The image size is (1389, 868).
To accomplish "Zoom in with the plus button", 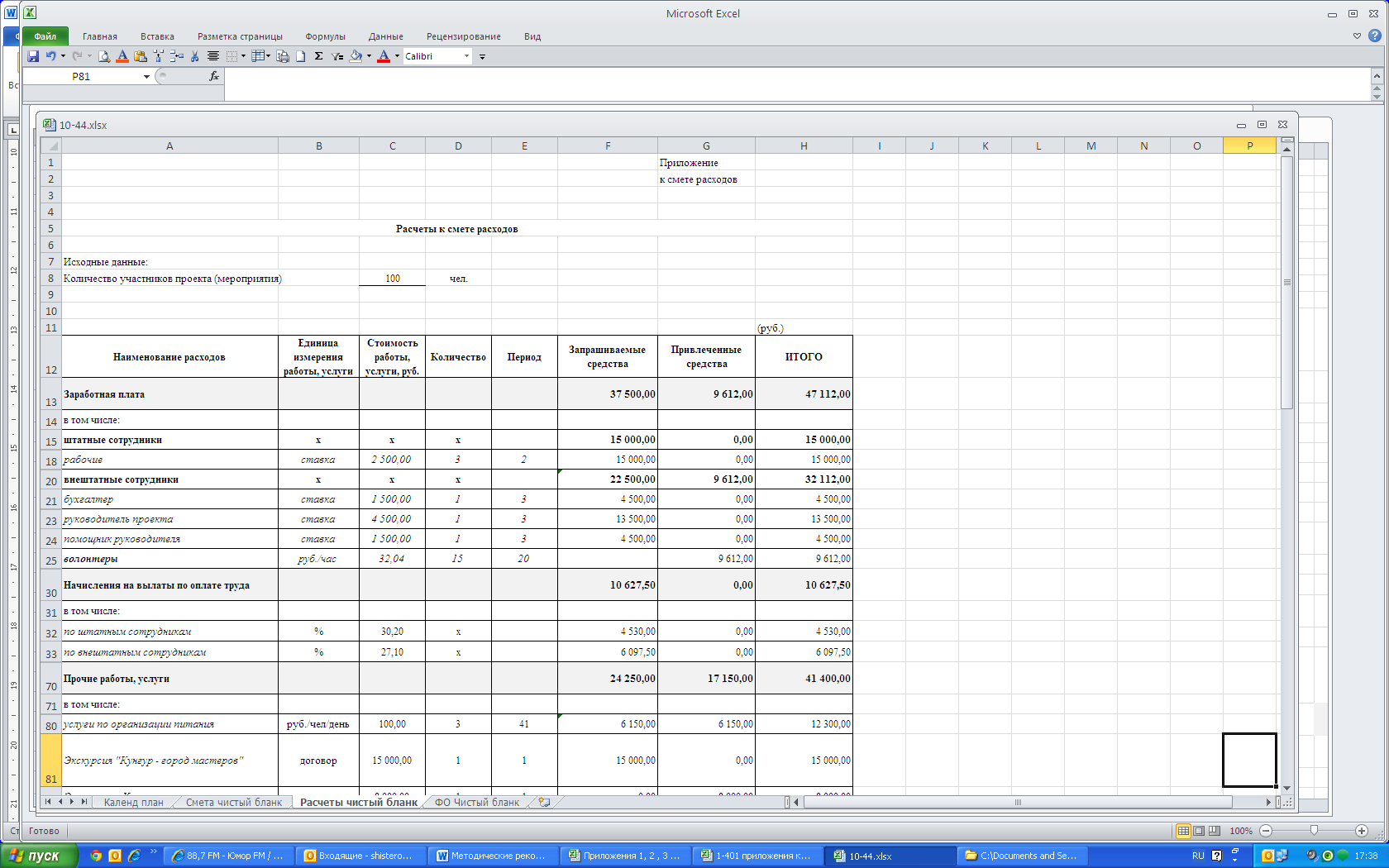I will pyautogui.click(x=1362, y=831).
